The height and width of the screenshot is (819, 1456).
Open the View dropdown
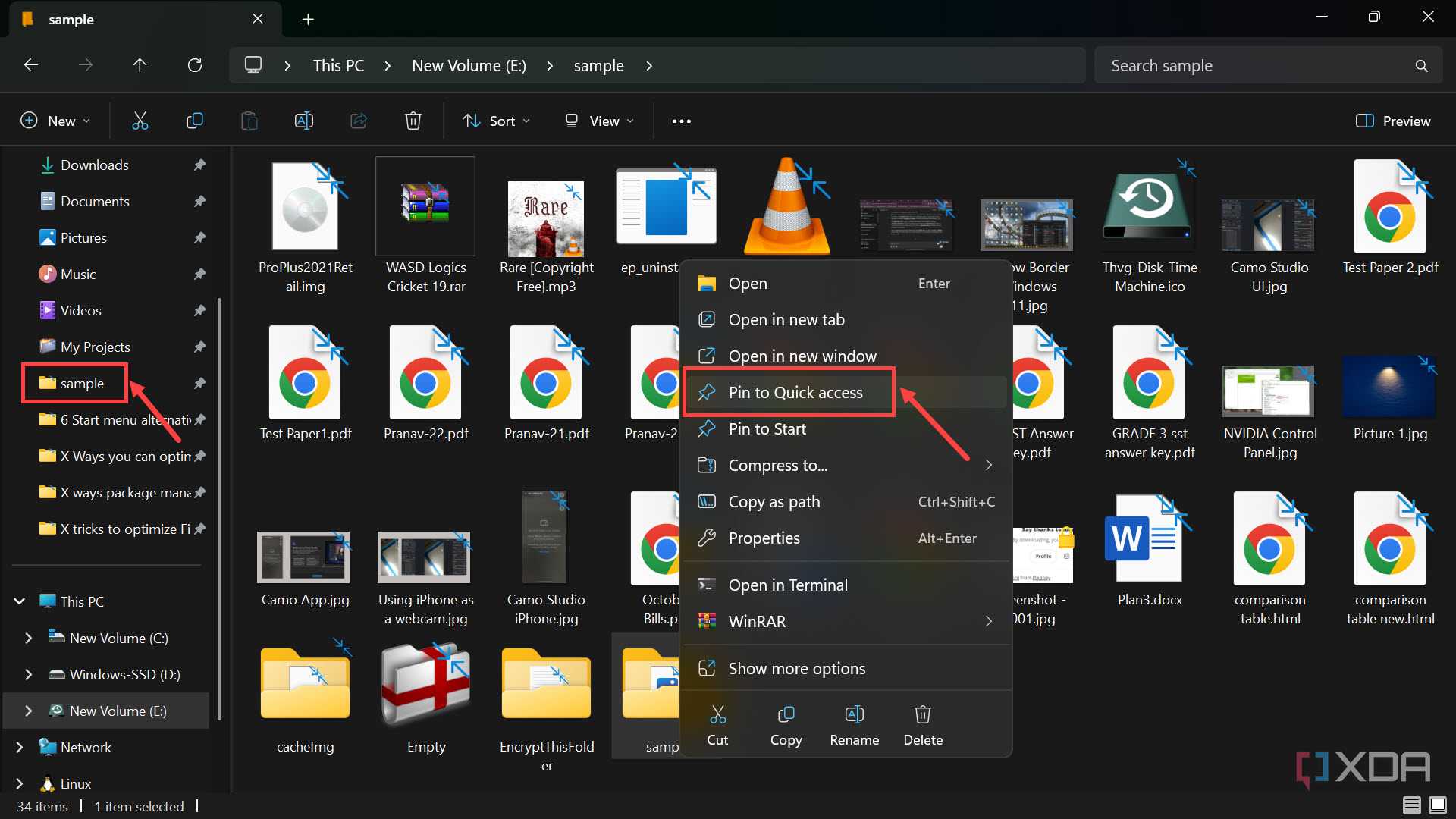point(599,121)
